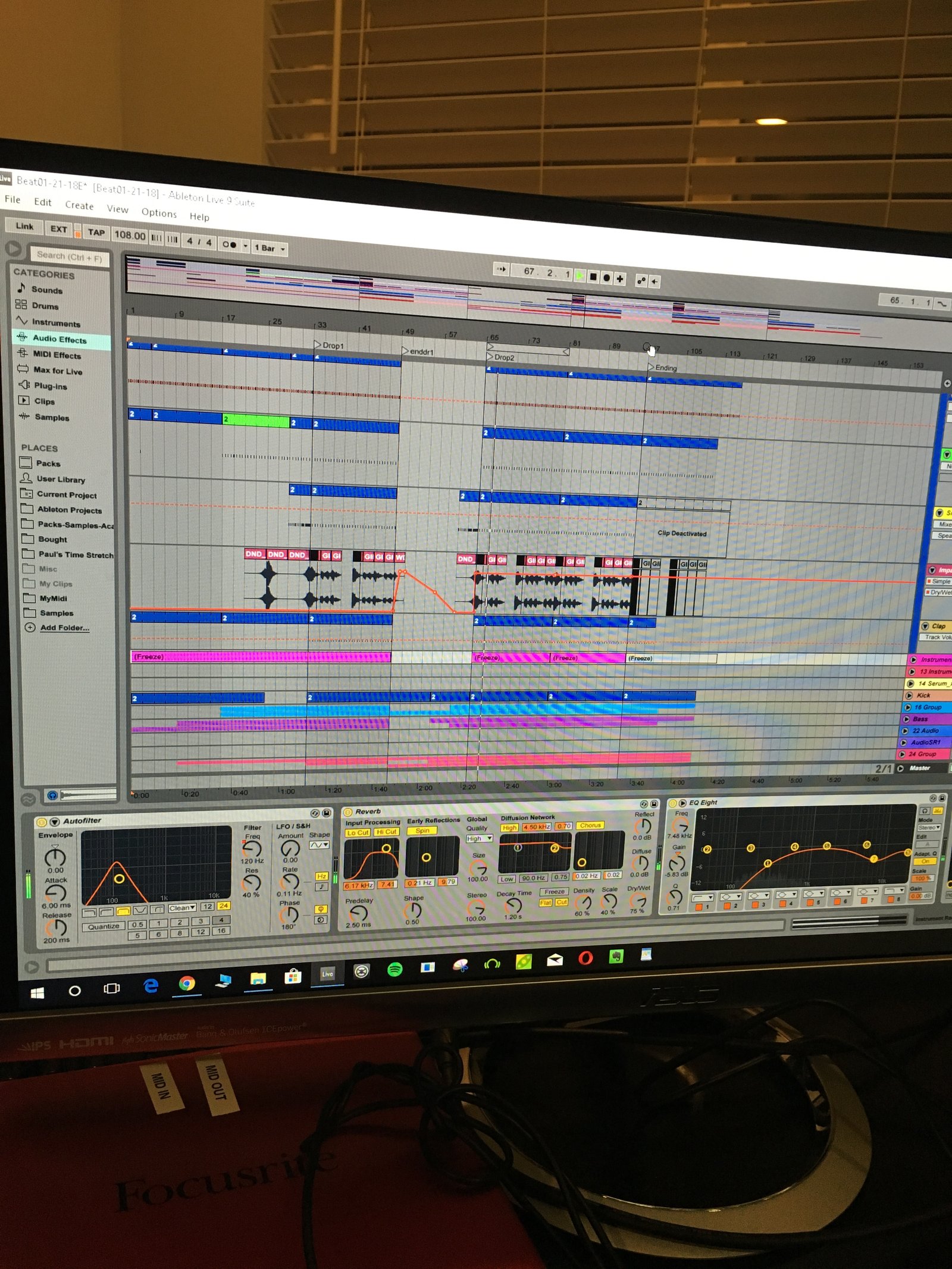This screenshot has height=1269, width=952.
Task: Turn off the Reverb Lo Cut switch
Action: (x=358, y=832)
